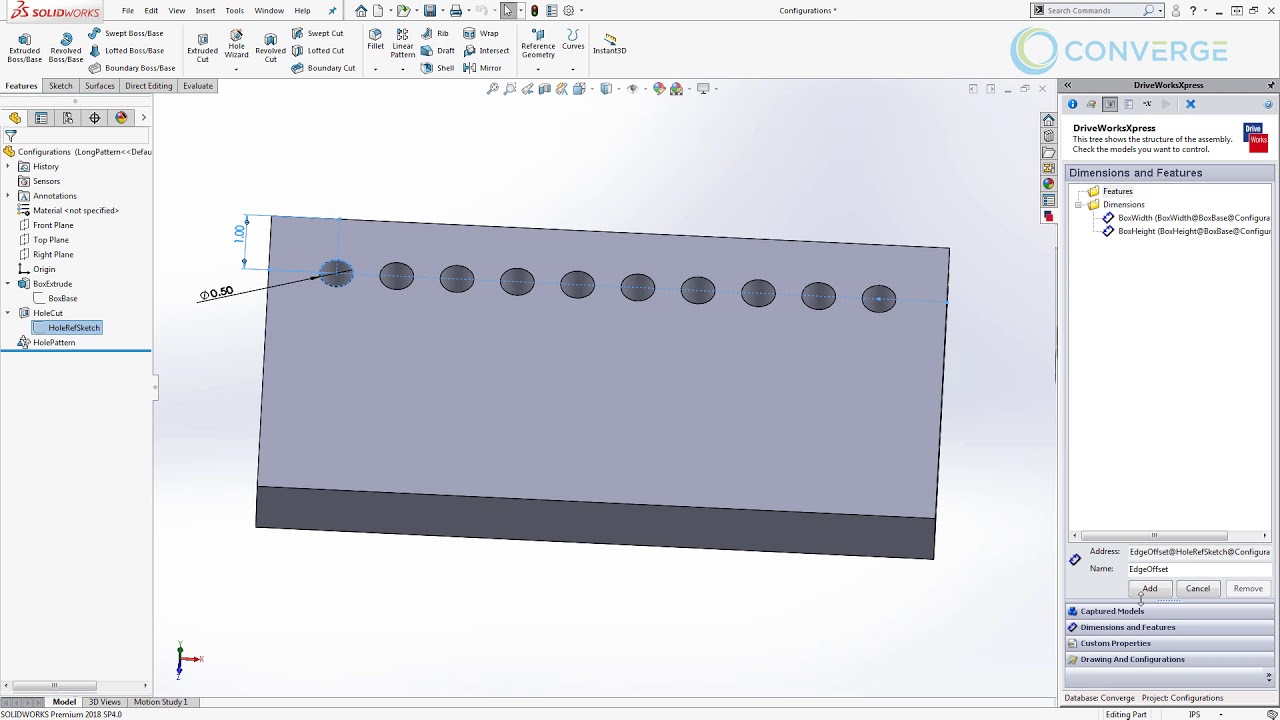Apply the Fillet tool
Image resolution: width=1280 pixels, height=720 pixels.
tap(375, 40)
